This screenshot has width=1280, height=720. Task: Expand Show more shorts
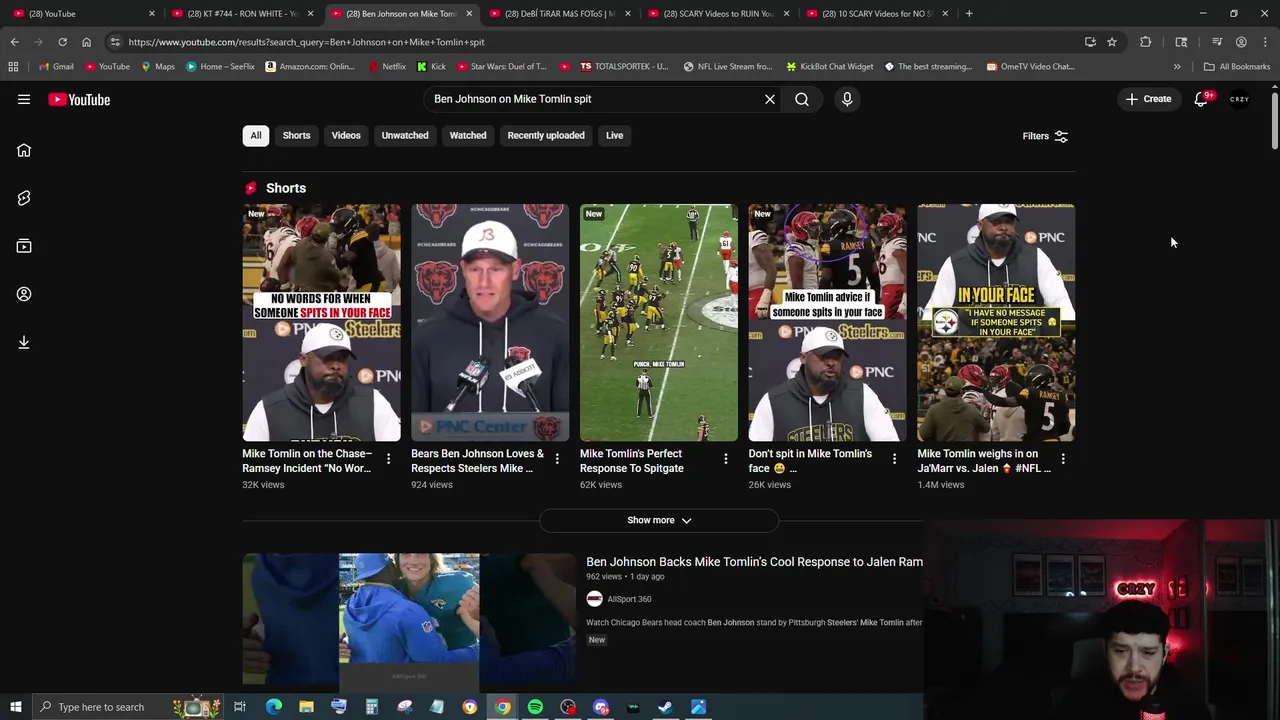coord(659,520)
